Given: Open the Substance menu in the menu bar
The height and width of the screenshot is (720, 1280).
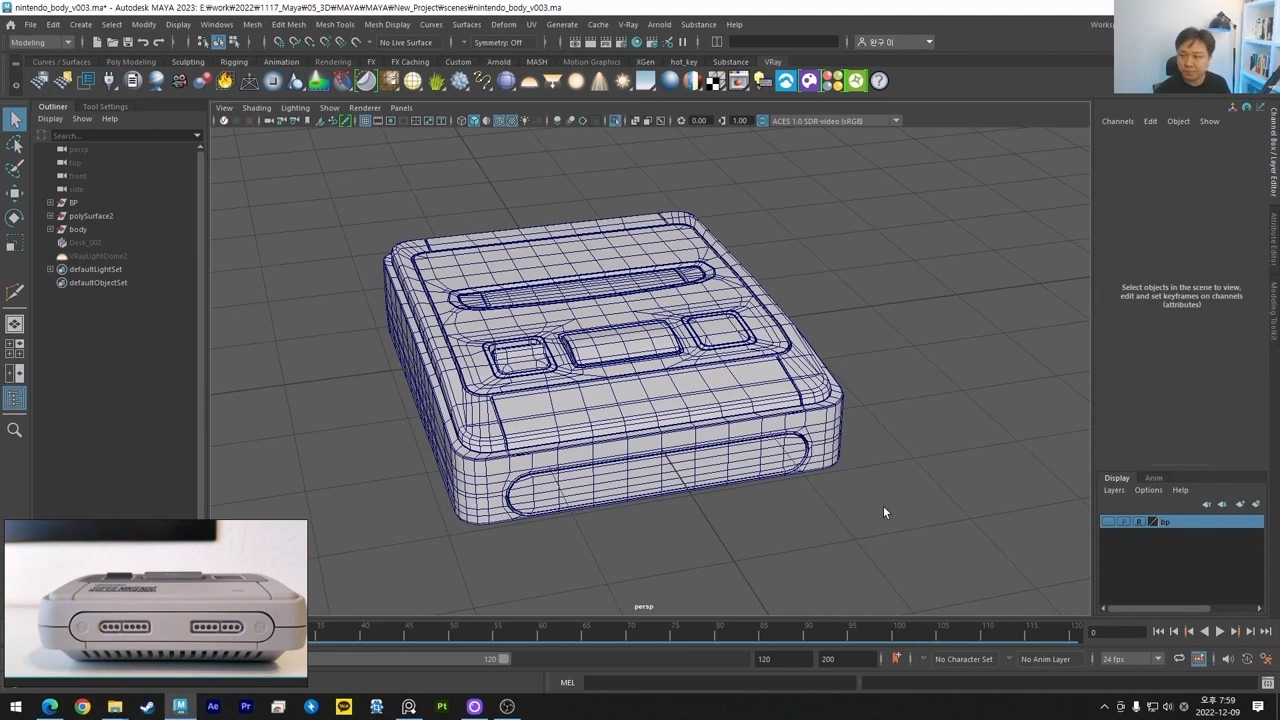Looking at the screenshot, I should pos(698,24).
